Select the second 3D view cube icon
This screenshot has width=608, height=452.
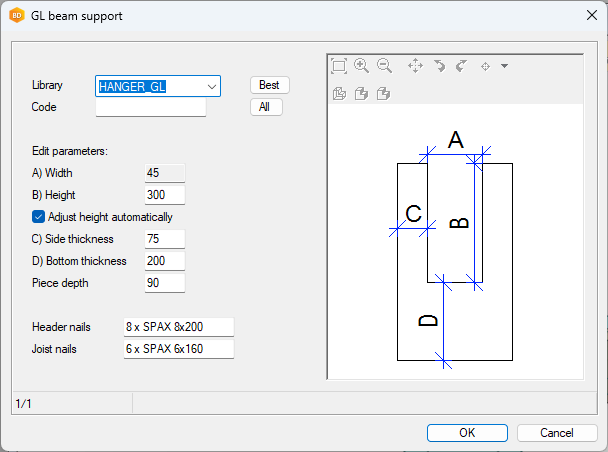[361, 94]
